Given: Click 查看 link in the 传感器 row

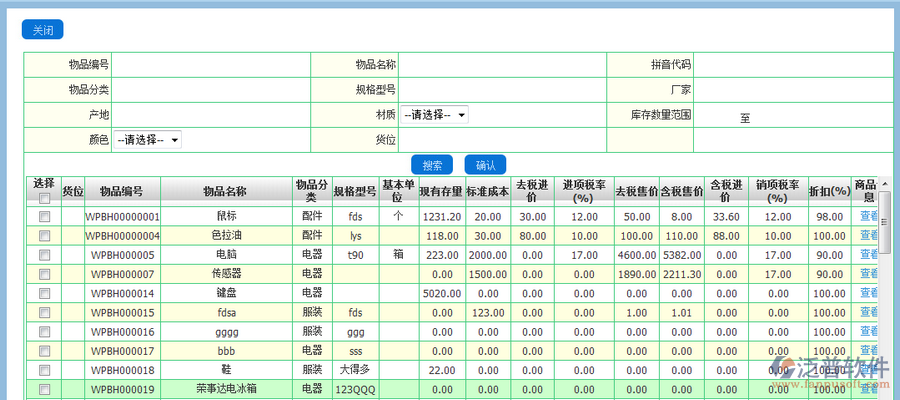Looking at the screenshot, I should 868,274.
